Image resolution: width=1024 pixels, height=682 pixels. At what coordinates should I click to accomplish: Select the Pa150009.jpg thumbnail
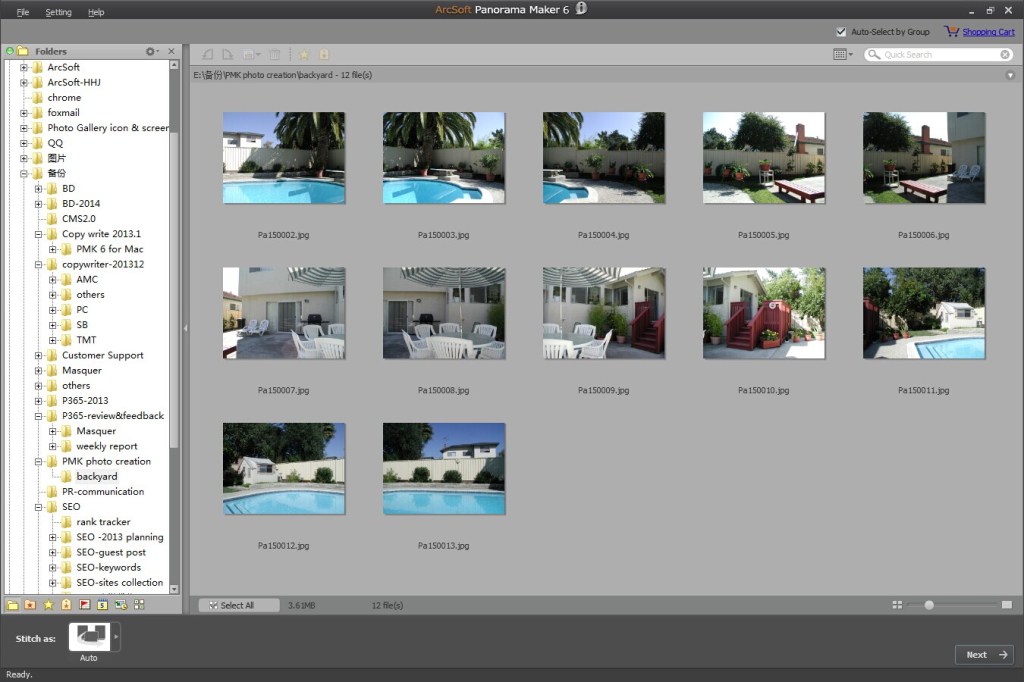604,313
